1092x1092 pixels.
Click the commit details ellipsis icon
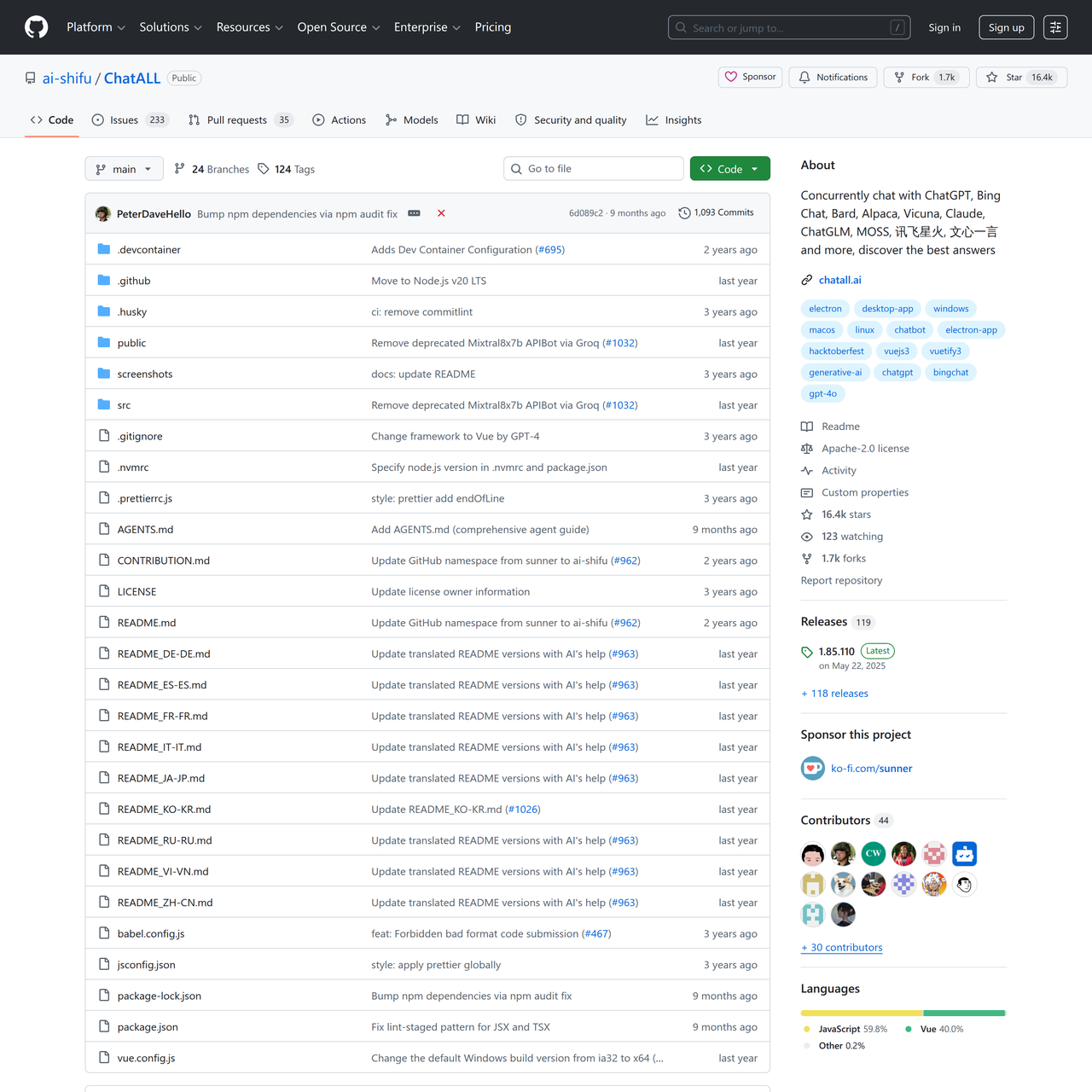[x=414, y=213]
